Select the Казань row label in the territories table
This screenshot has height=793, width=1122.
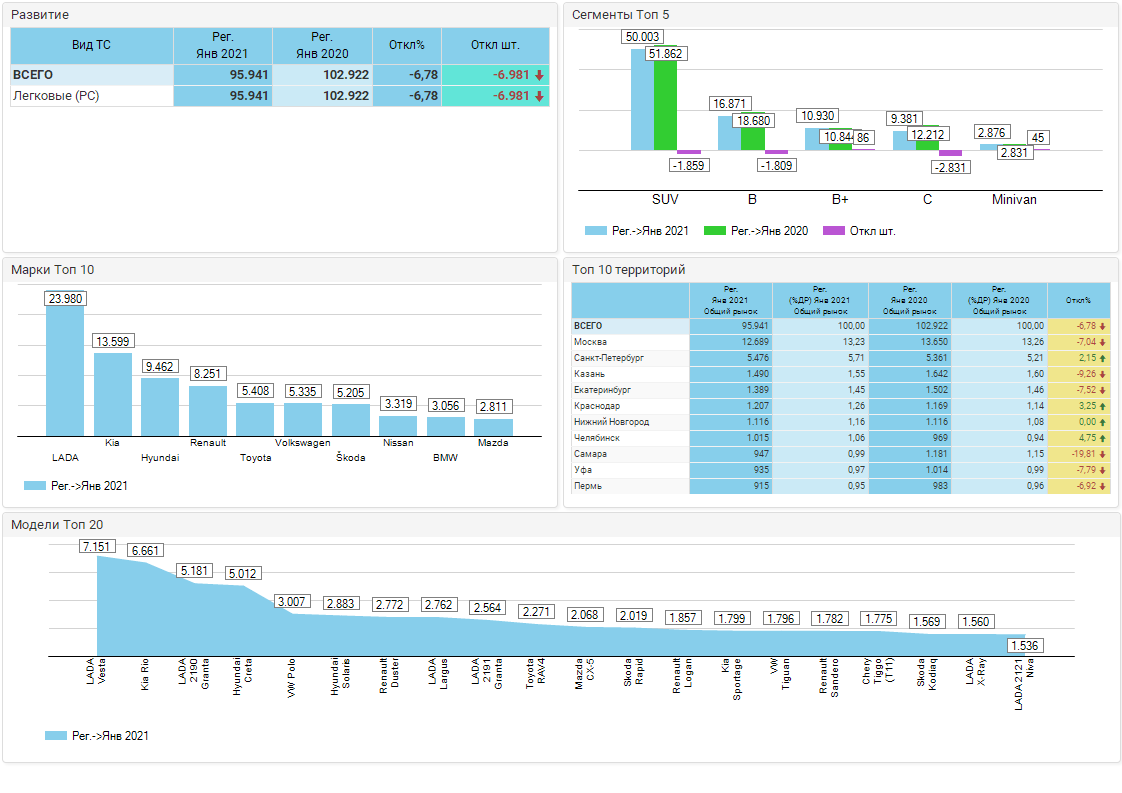[x=590, y=374]
